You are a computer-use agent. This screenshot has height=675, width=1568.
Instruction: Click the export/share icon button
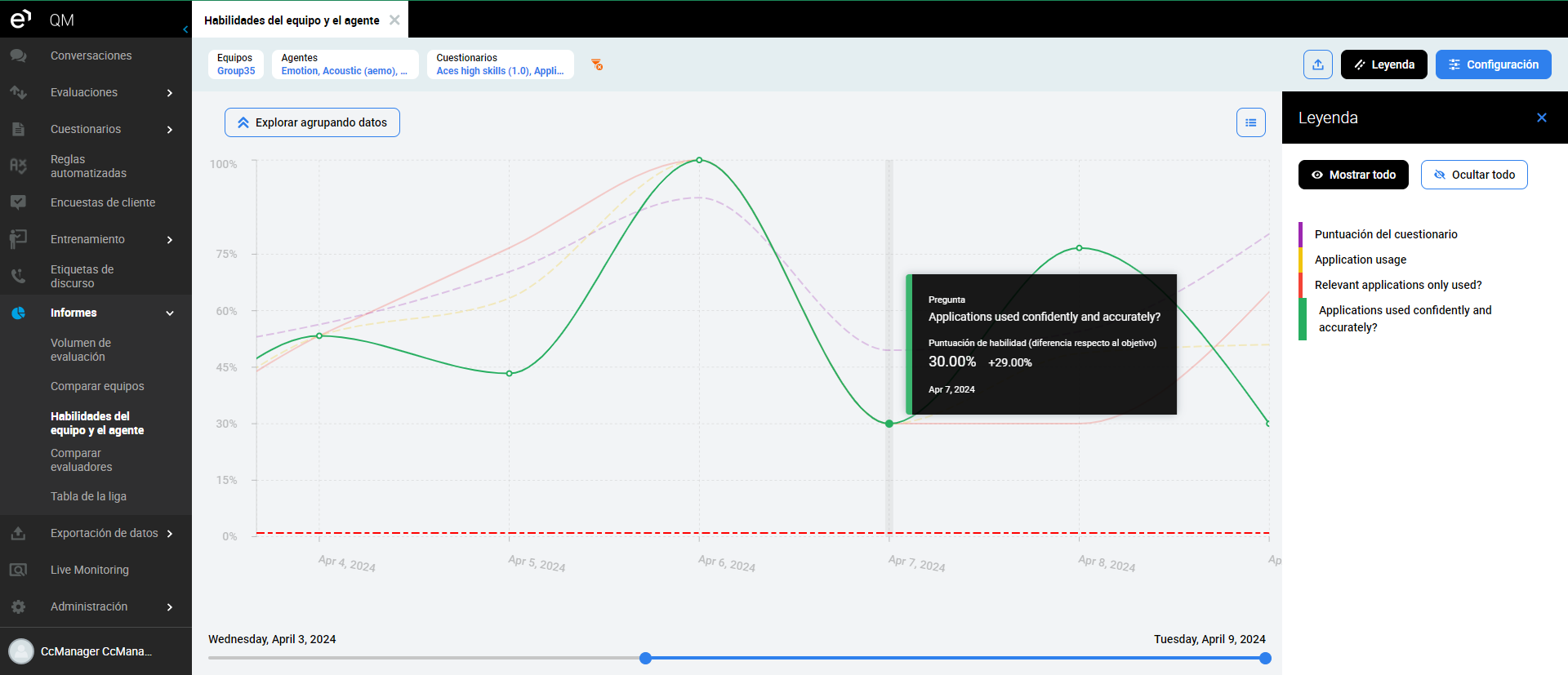[1318, 64]
